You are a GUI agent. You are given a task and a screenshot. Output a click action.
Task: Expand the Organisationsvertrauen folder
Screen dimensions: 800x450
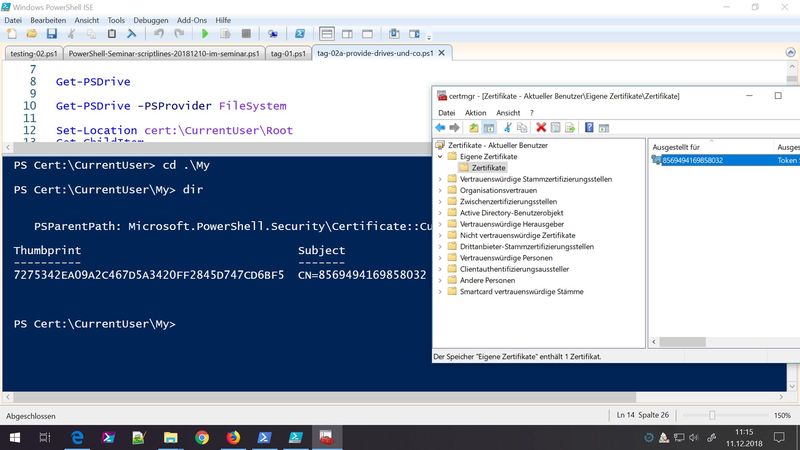[x=440, y=190]
